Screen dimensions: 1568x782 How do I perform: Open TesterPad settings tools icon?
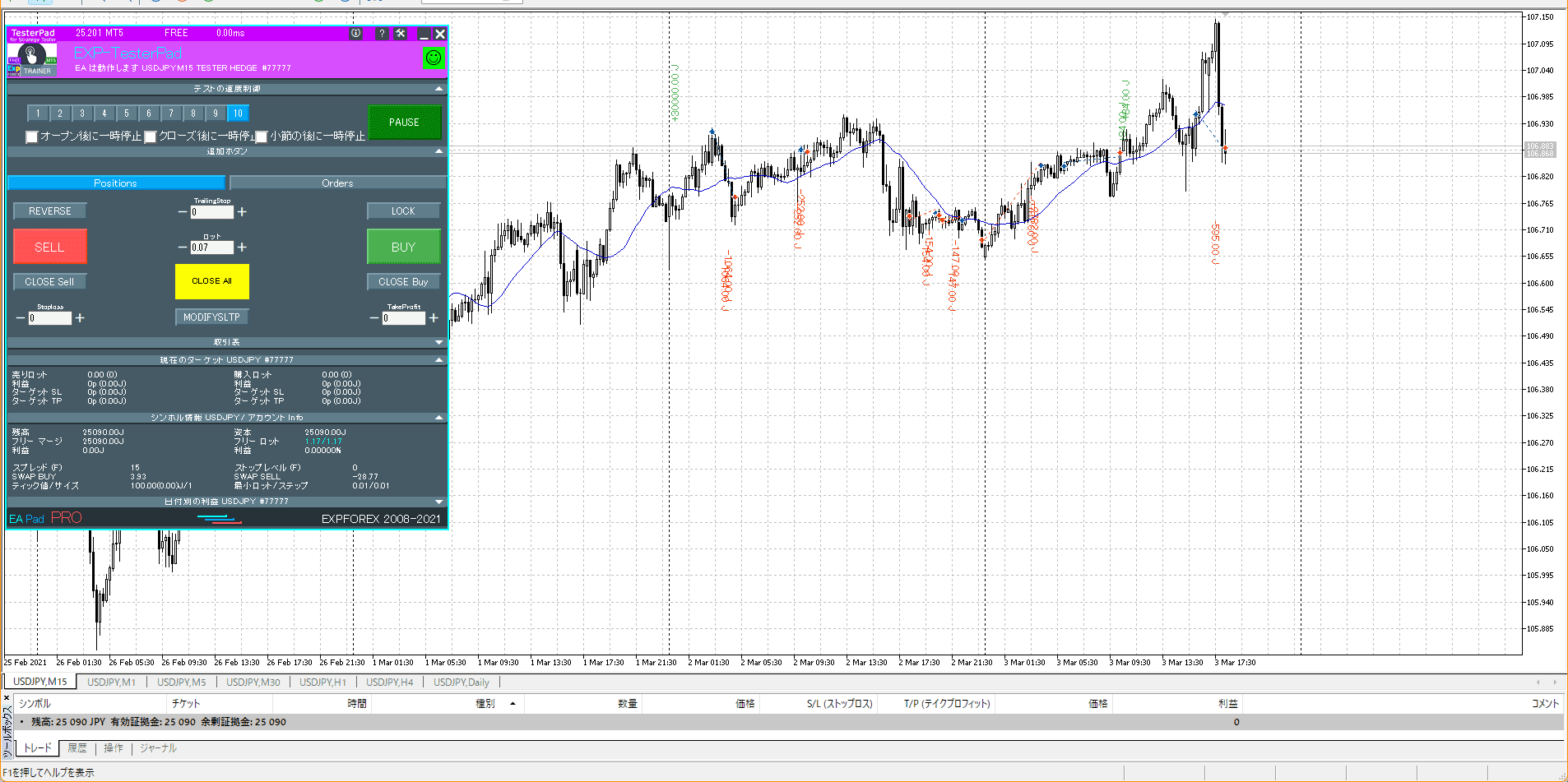(x=401, y=34)
